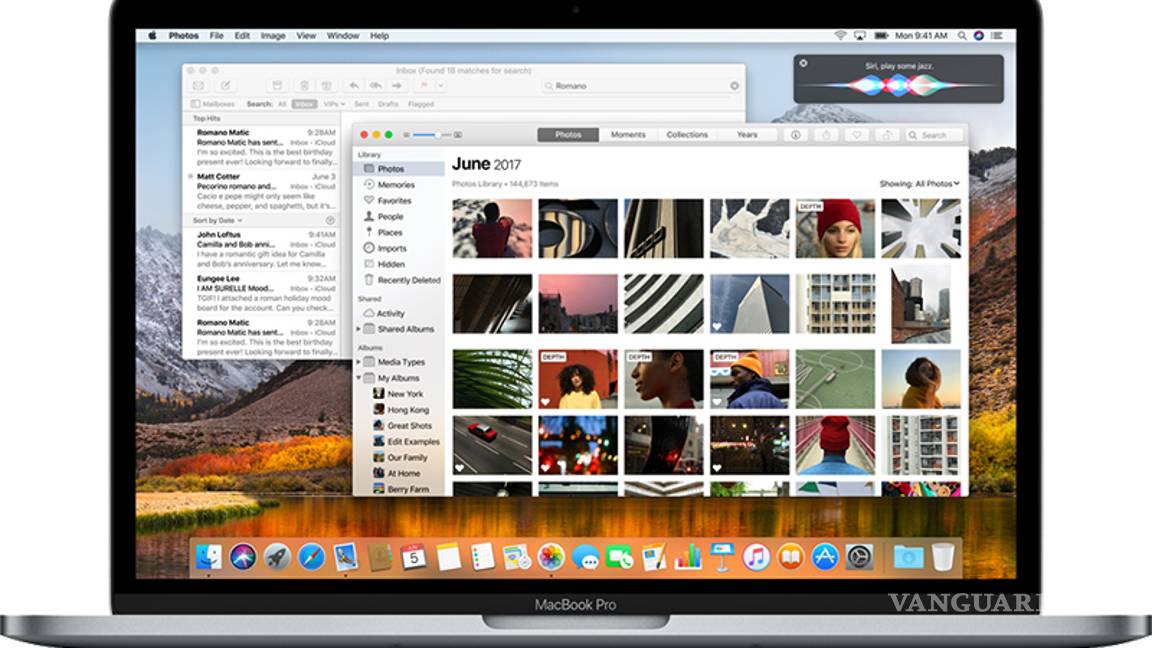Image resolution: width=1152 pixels, height=648 pixels.
Task: Open Memories in the Photos sidebar
Action: pos(395,185)
